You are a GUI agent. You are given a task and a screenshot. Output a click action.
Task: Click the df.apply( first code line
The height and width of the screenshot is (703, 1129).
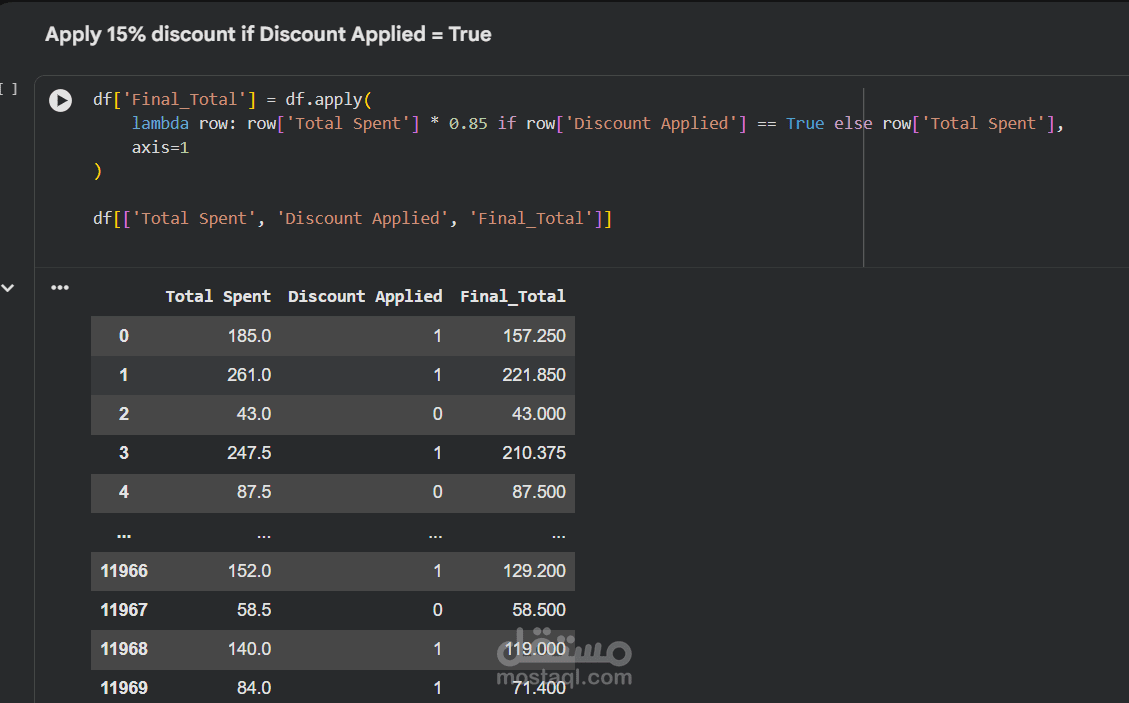[232, 99]
